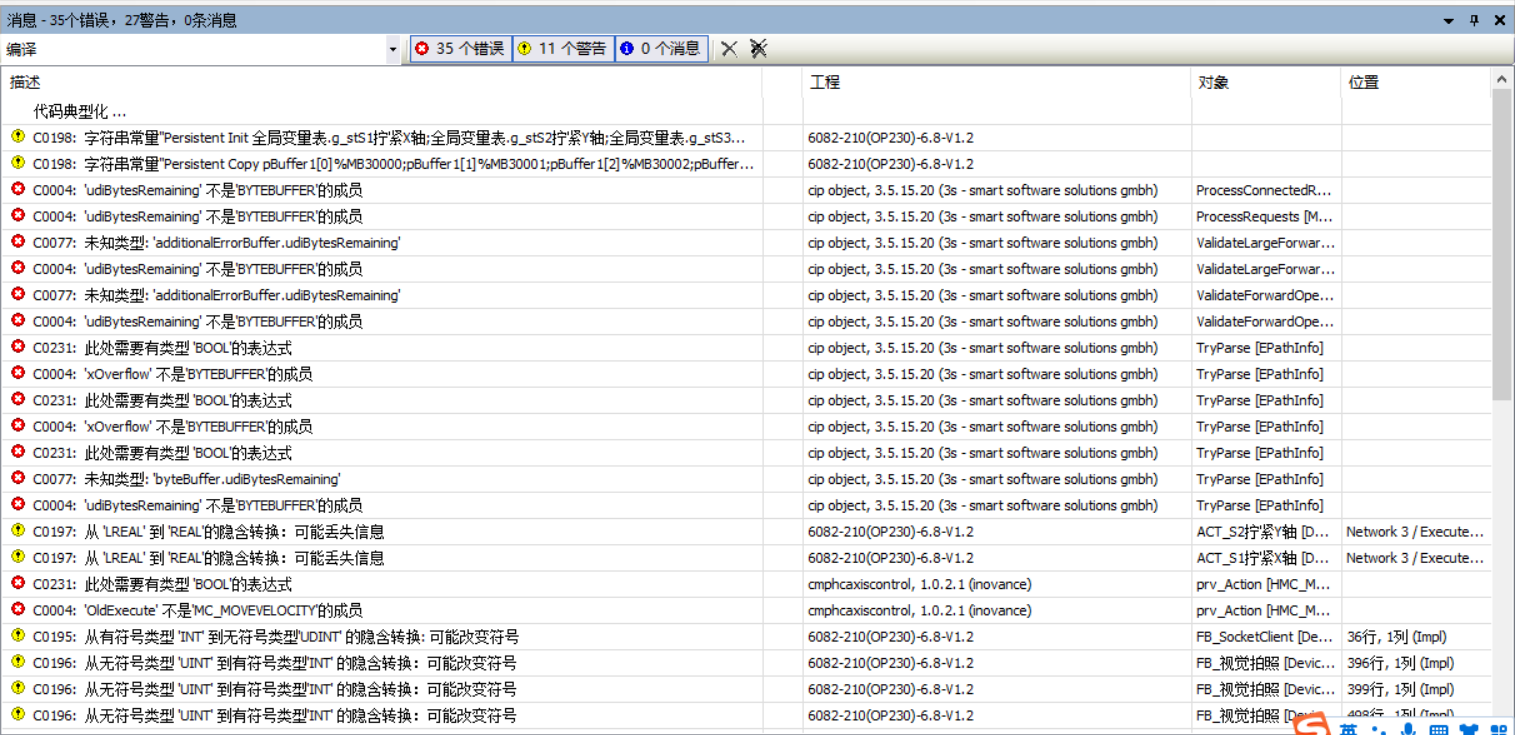This screenshot has width=1515, height=735.
Task: Open the soft keyboard icon on IME bar
Action: point(1439,728)
